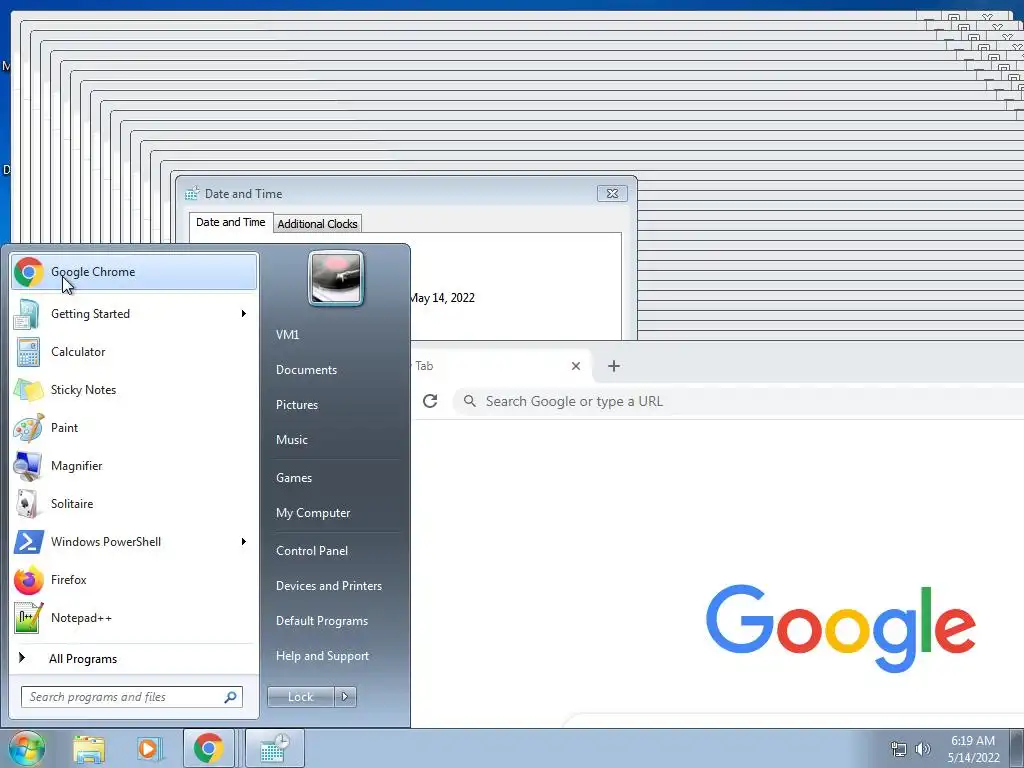The height and width of the screenshot is (768, 1024).
Task: Click the Getting Started icon
Action: 27,314
